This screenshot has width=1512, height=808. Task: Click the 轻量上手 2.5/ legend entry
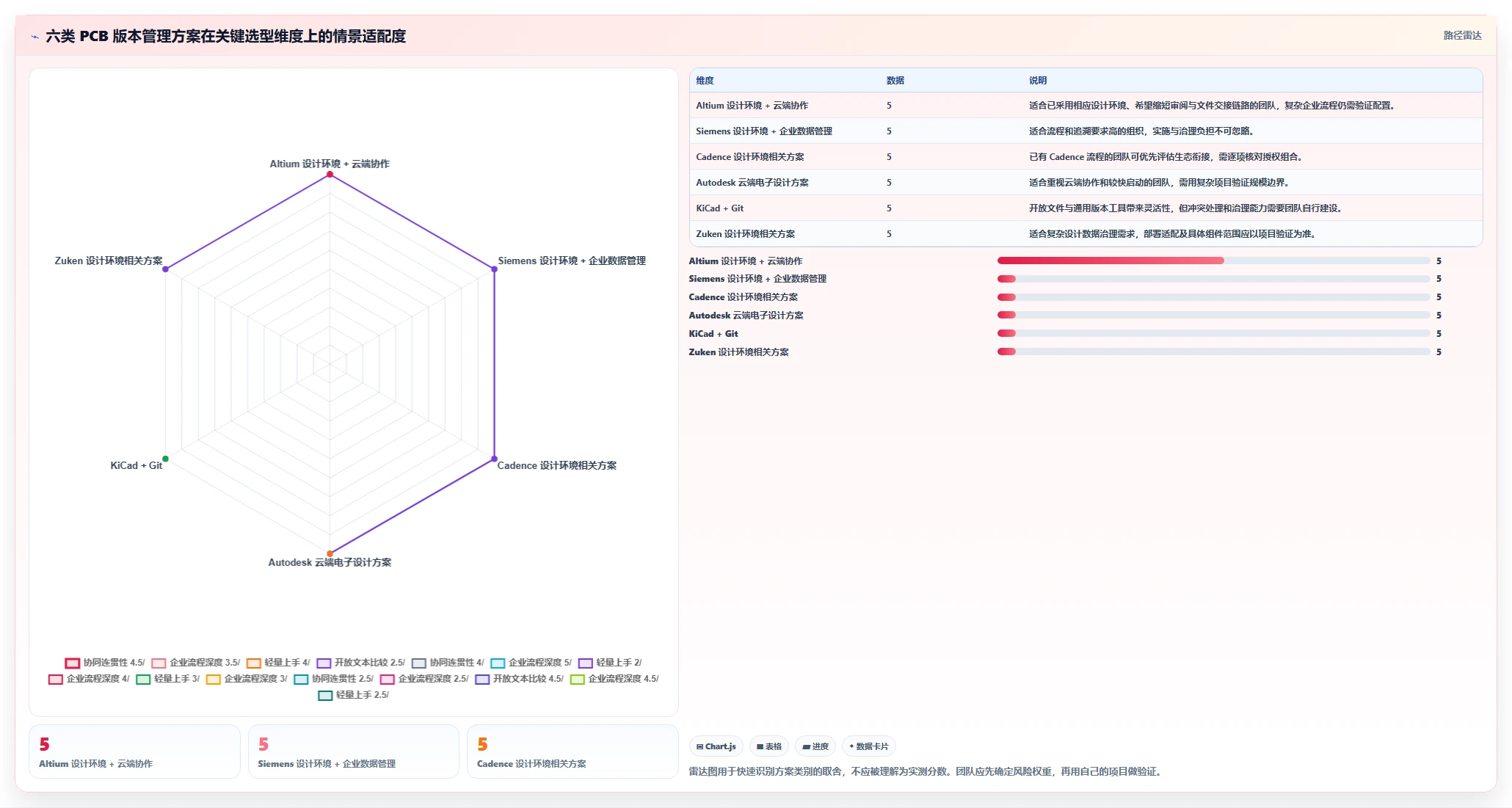pyautogui.click(x=354, y=695)
